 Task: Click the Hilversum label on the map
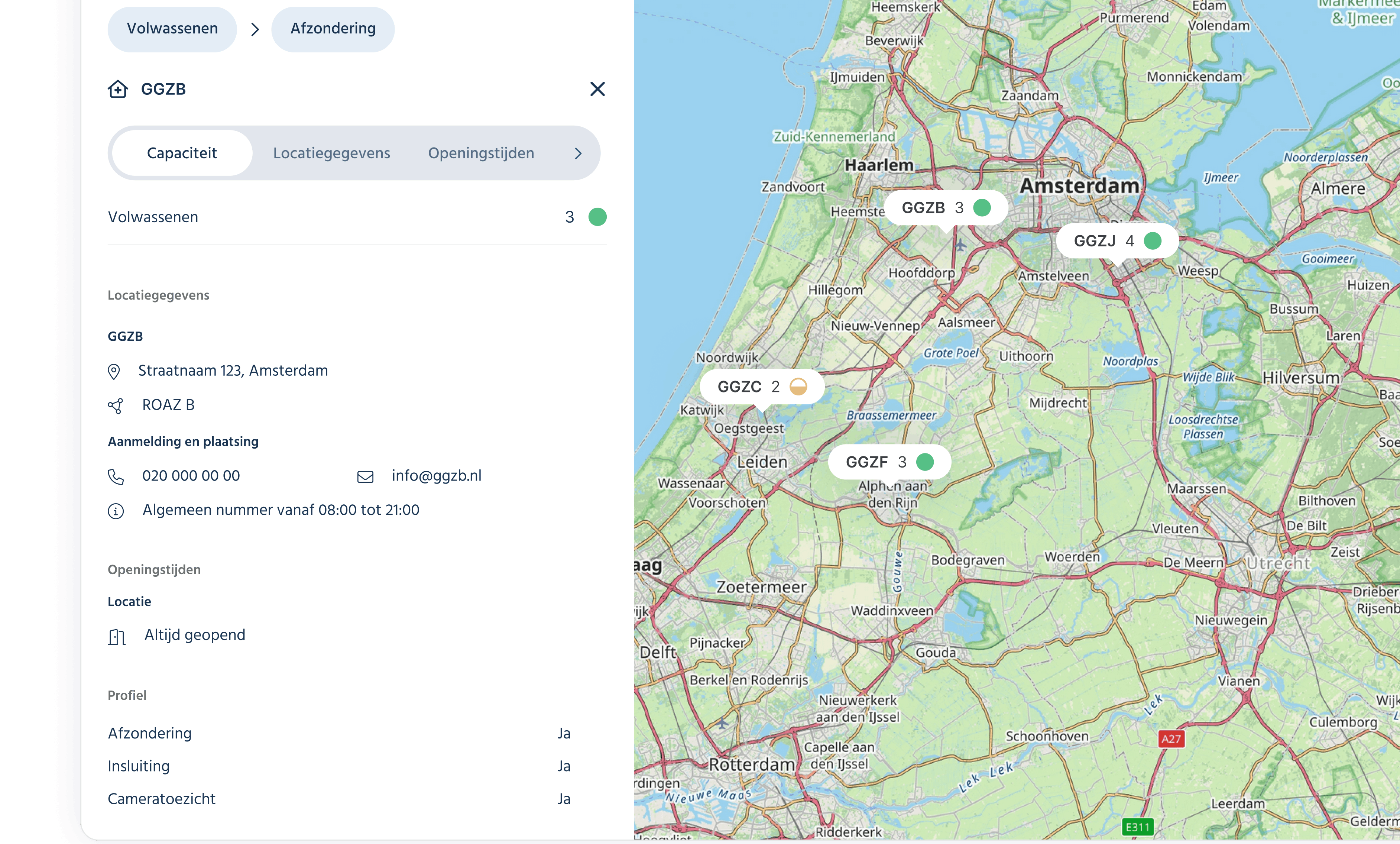(x=1300, y=377)
